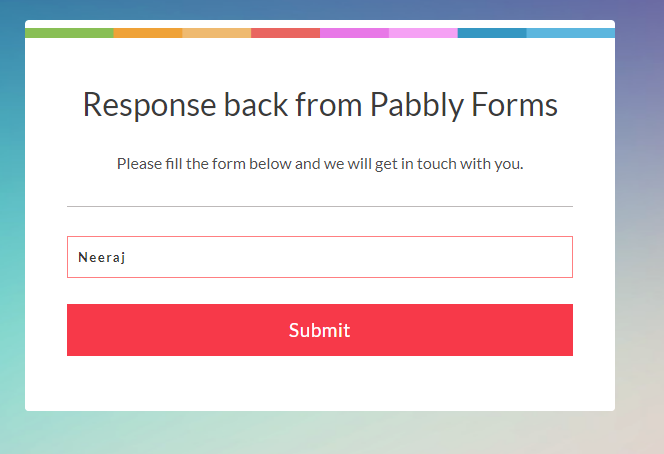Click the background area beneath the form card
The width and height of the screenshot is (664, 454).
tap(320, 433)
